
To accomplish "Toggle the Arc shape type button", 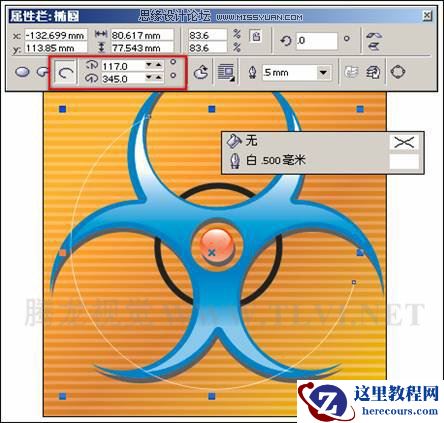I will pos(65,72).
